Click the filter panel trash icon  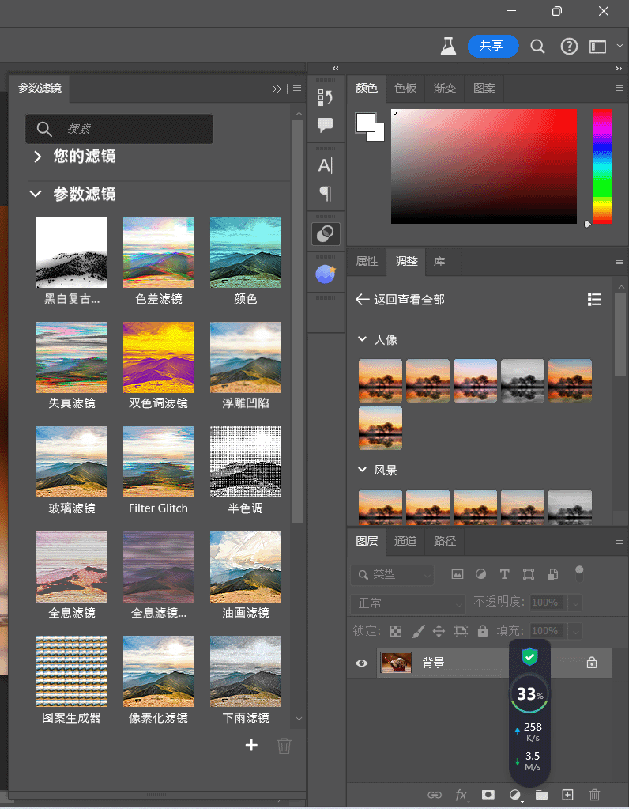(x=284, y=746)
